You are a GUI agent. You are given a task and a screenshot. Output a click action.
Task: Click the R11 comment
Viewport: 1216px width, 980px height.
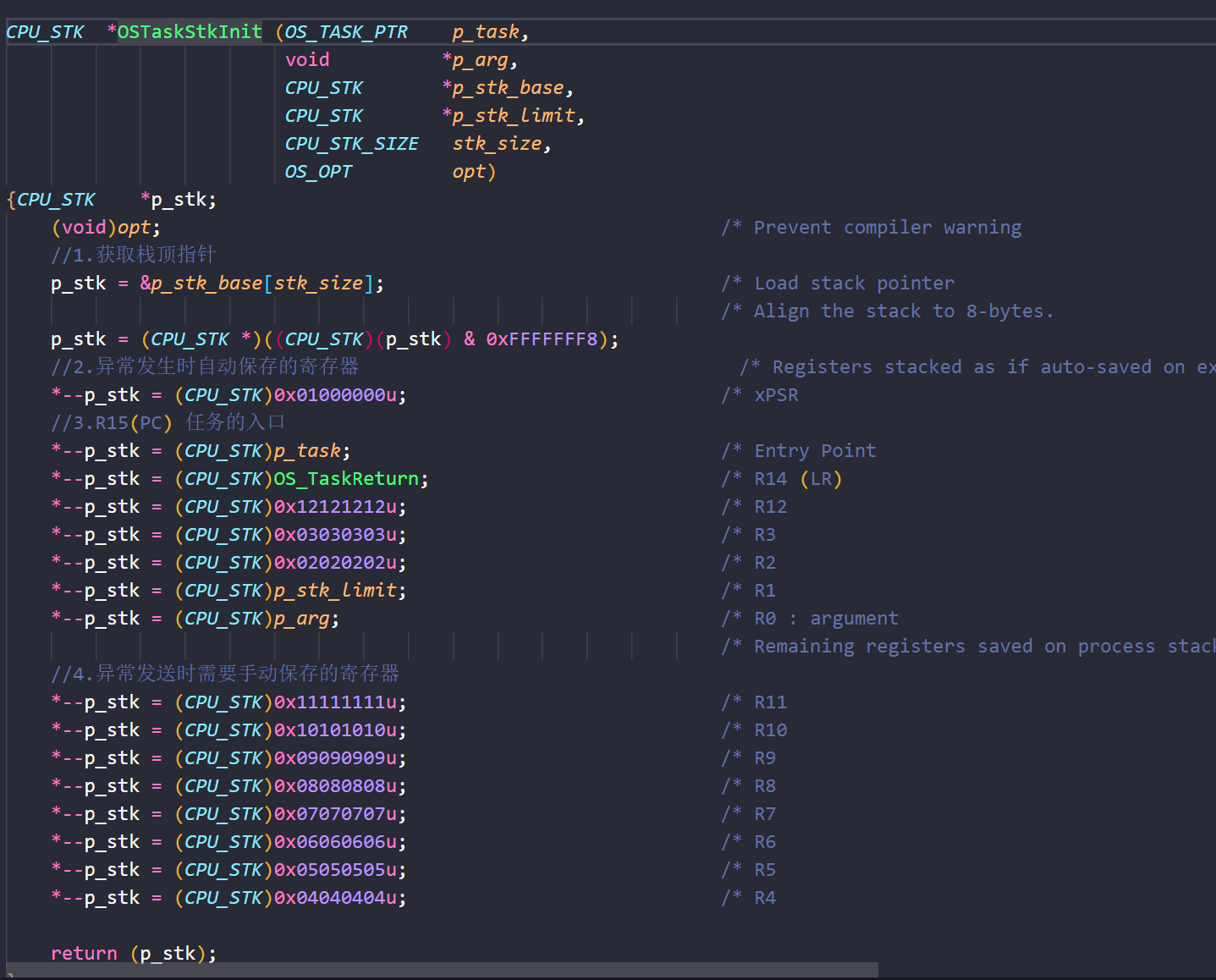754,702
